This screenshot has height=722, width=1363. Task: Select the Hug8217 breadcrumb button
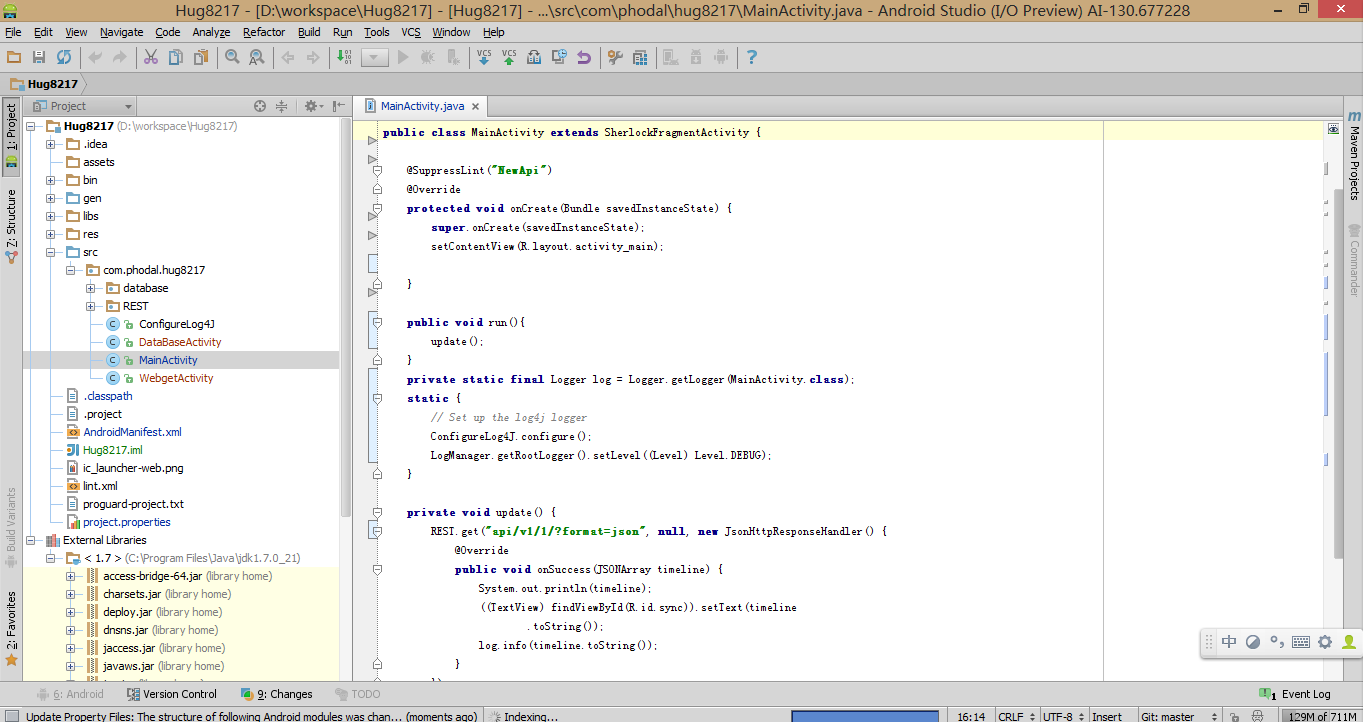point(44,84)
